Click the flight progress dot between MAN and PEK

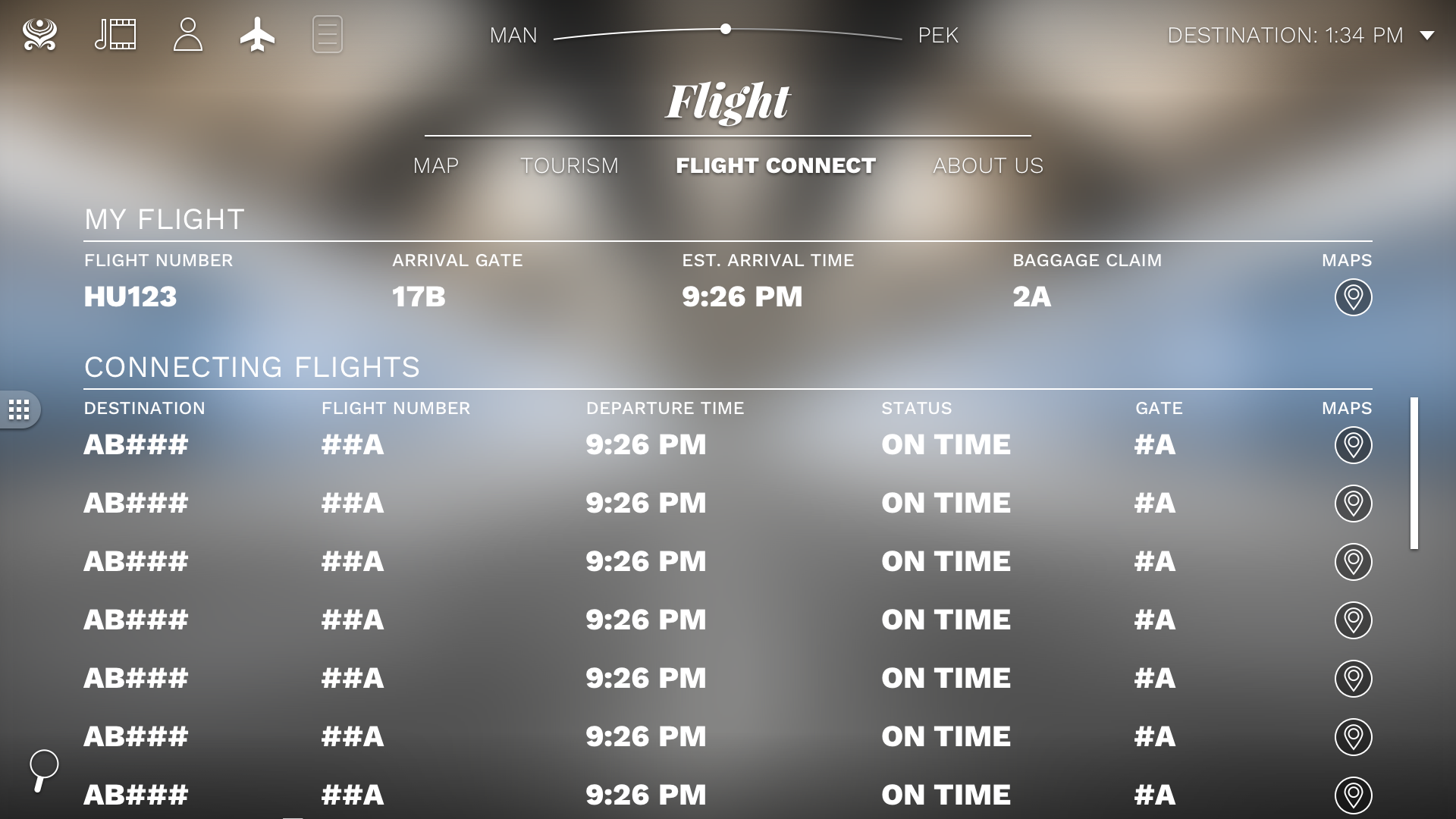726,30
